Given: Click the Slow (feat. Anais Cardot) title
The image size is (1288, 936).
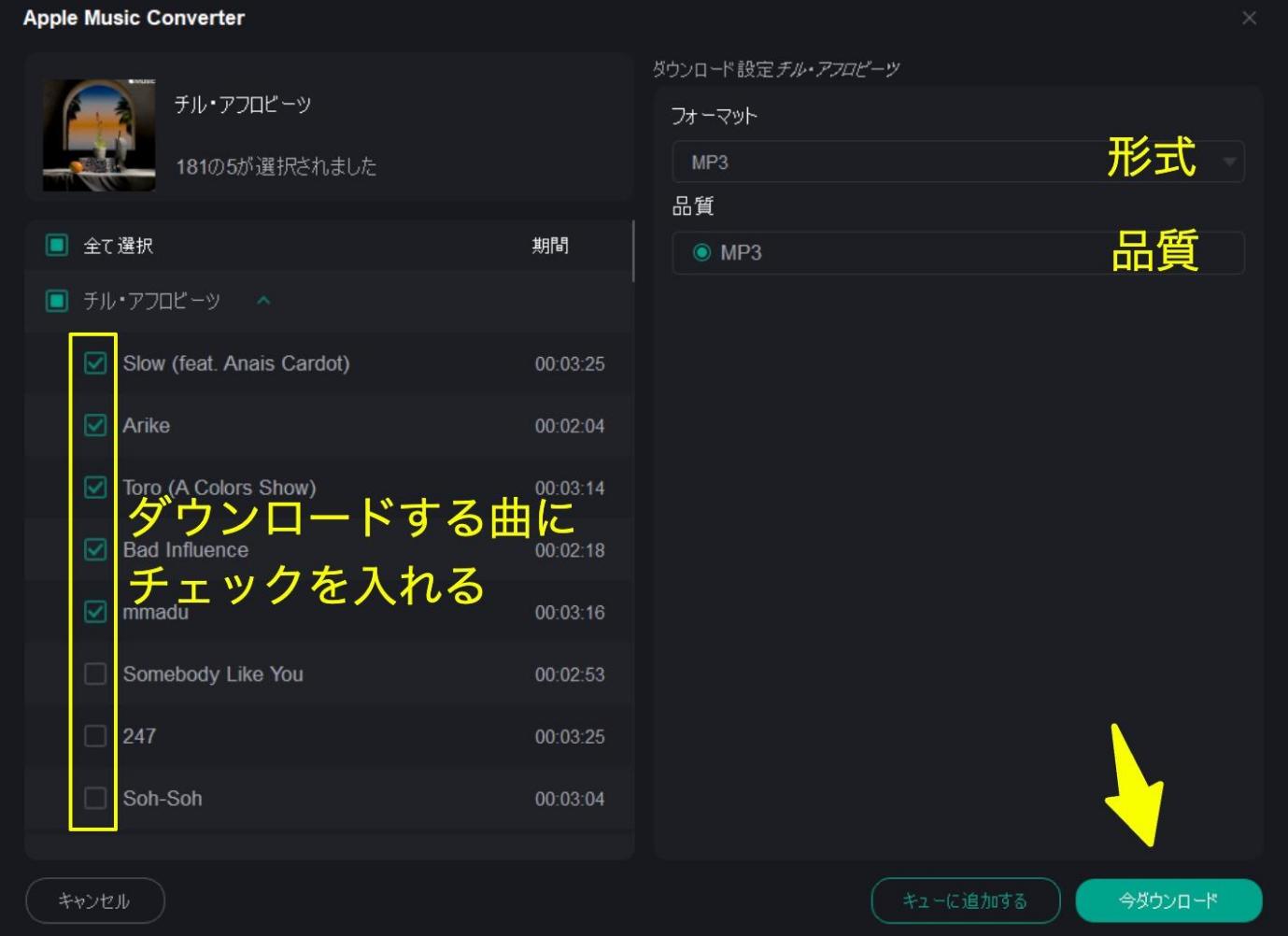Looking at the screenshot, I should click(236, 363).
